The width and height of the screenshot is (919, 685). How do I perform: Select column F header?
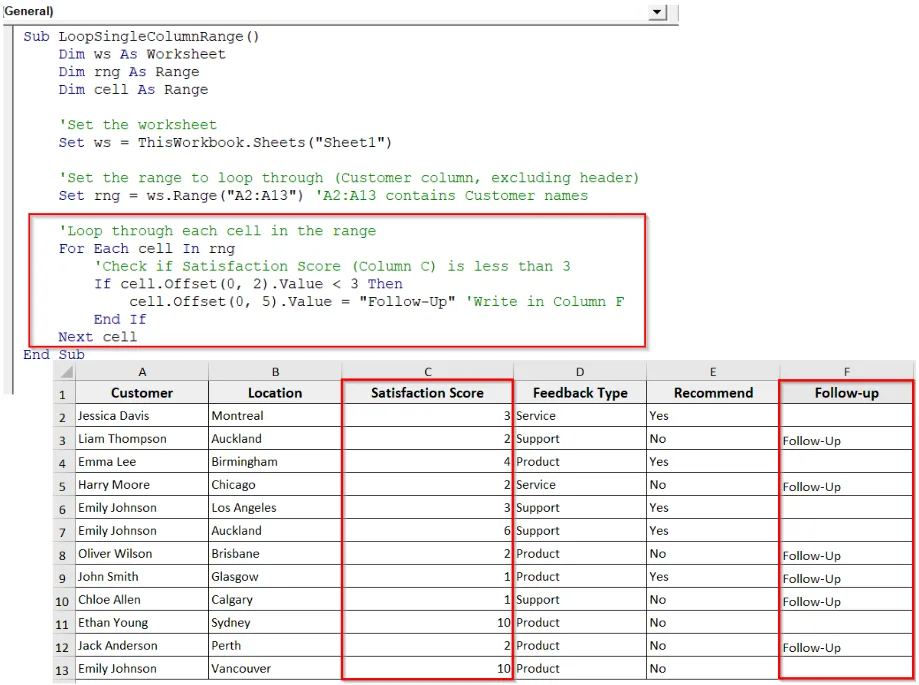846,372
